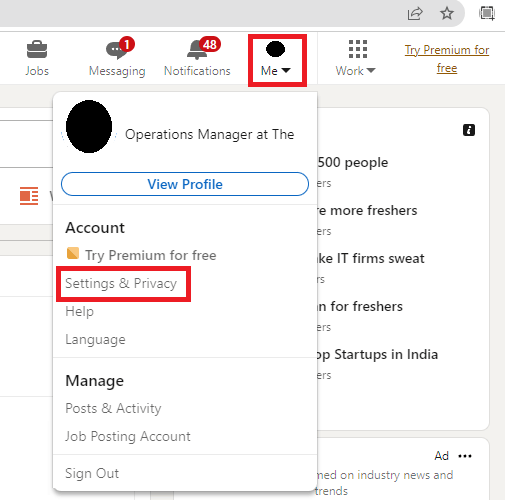Open the Messaging speech bubble icon
The width and height of the screenshot is (505, 500).
117,50
